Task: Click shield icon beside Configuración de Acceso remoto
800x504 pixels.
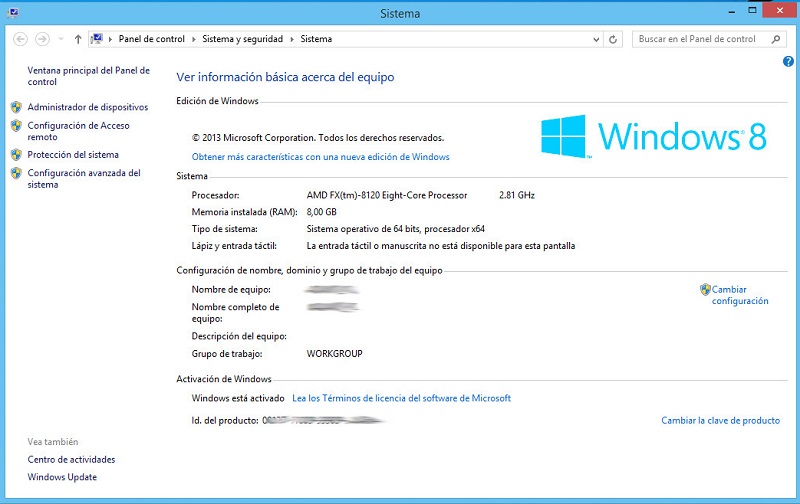Action: [16, 125]
